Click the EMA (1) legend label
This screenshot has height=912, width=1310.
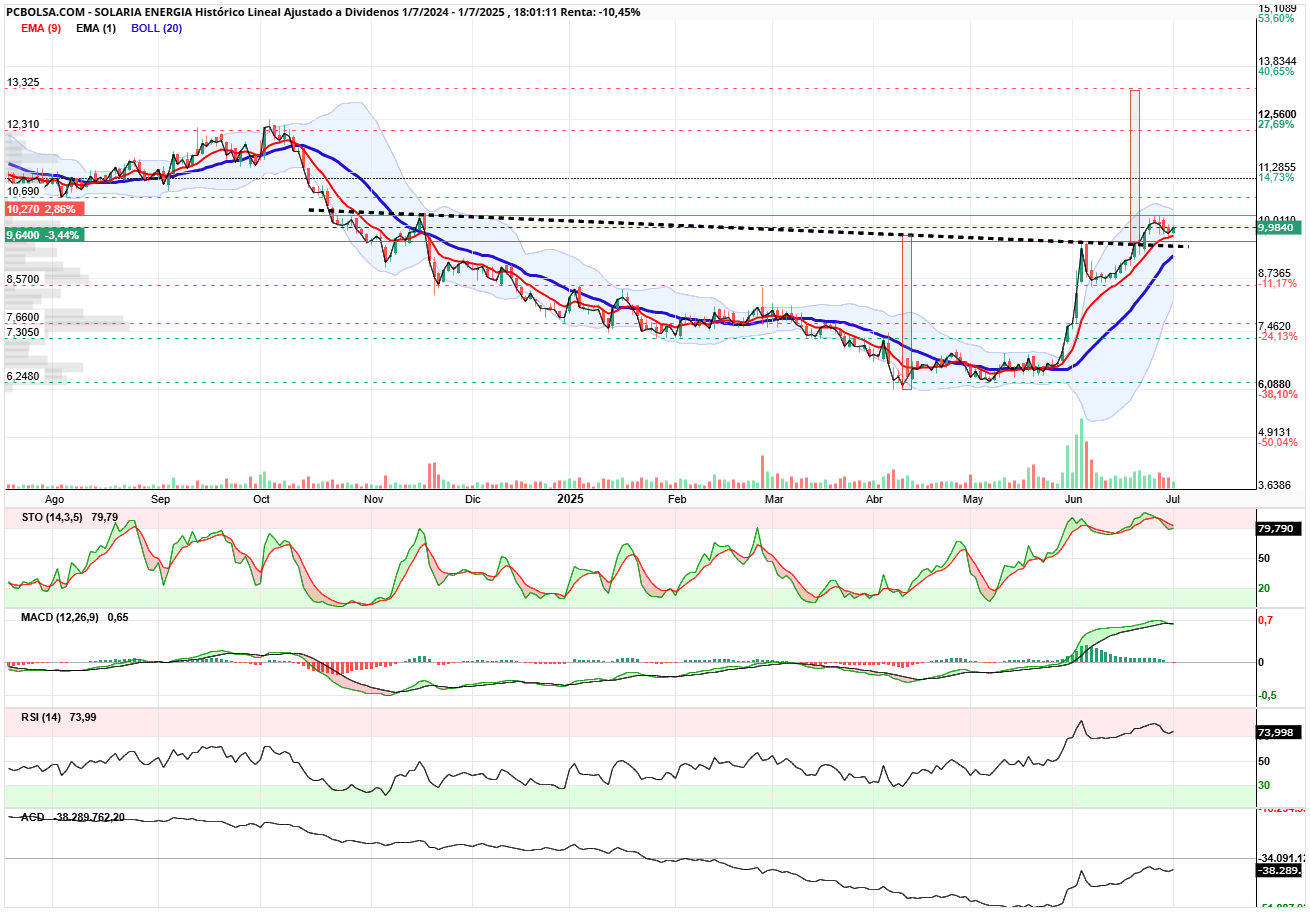96,28
